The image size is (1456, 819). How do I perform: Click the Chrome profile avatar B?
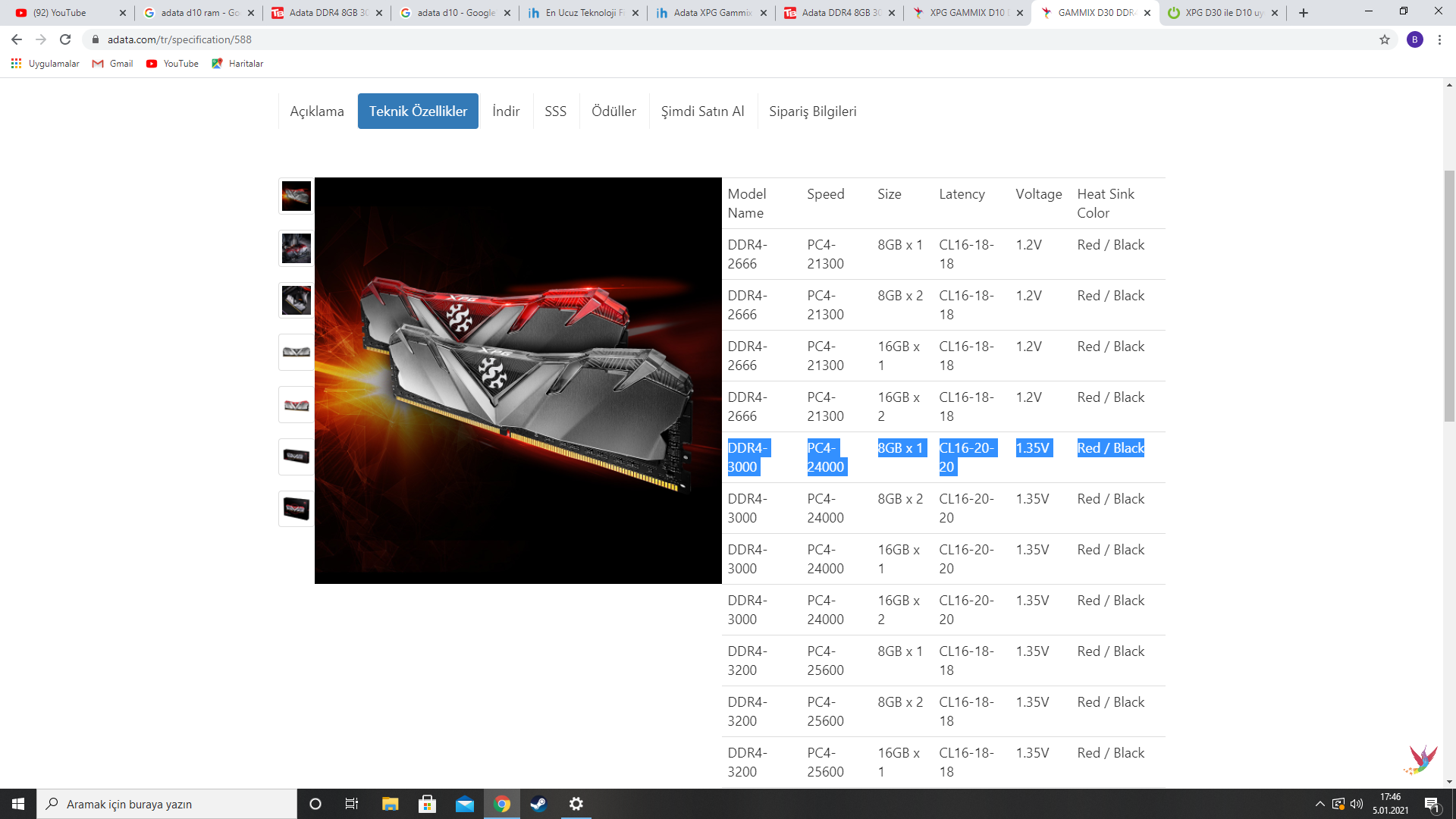tap(1414, 39)
